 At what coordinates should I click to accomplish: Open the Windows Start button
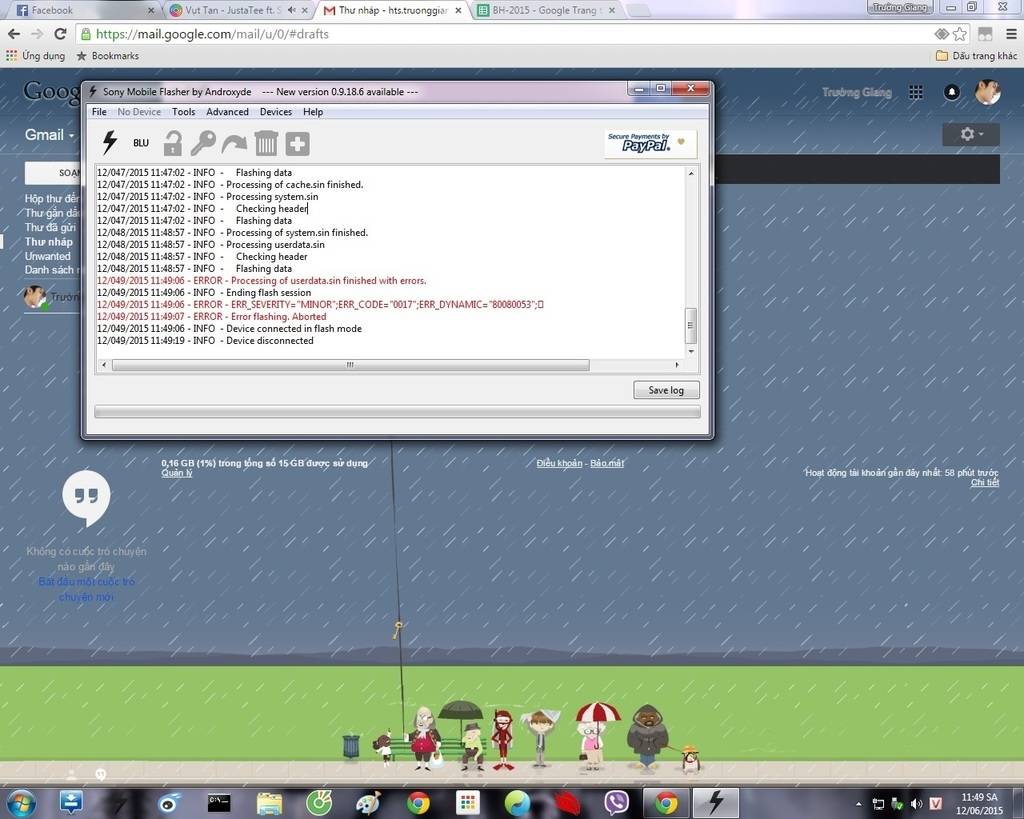pyautogui.click(x=22, y=803)
